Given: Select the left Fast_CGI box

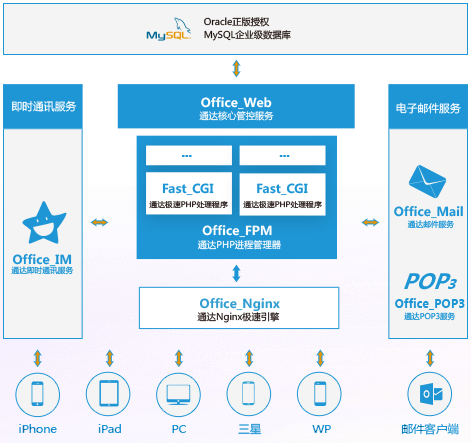Looking at the screenshot, I should [x=189, y=194].
